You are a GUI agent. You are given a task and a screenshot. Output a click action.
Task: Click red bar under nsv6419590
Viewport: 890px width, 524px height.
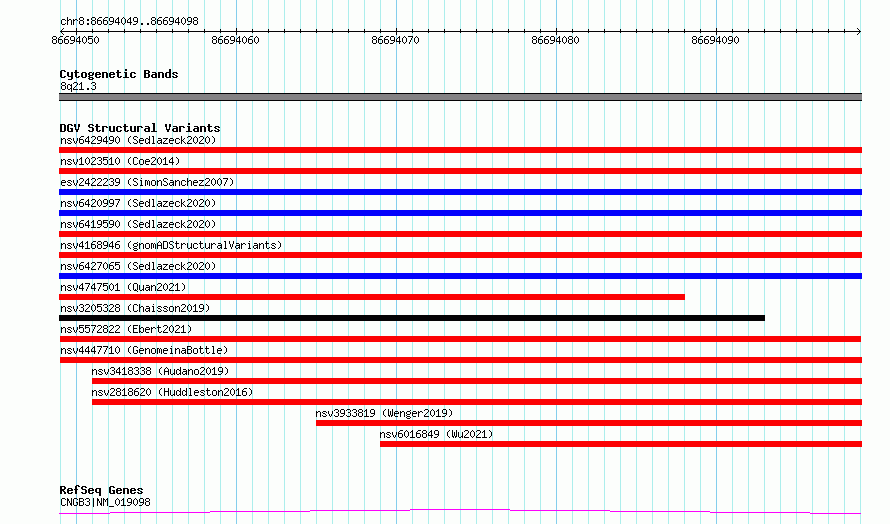point(460,234)
